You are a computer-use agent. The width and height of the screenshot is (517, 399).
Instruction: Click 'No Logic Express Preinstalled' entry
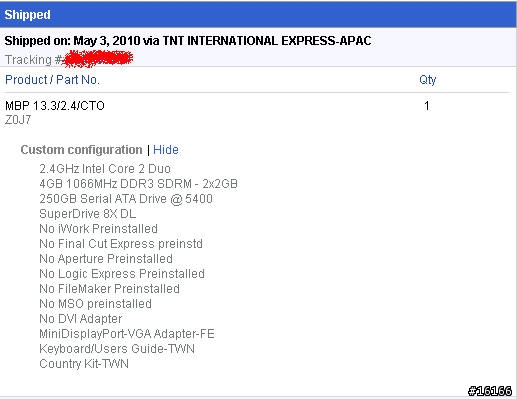pos(122,274)
